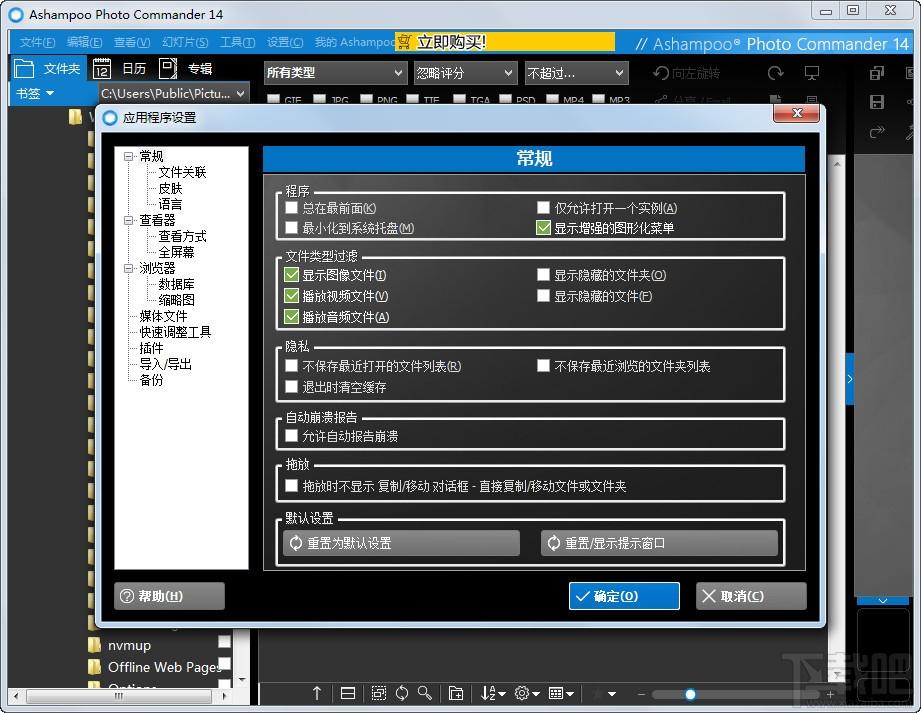Toggle 允许自动报告崩溃 checkbox

291,436
